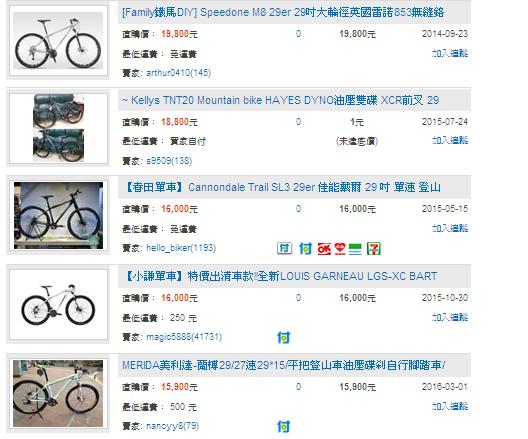Screen dimensions: 528x439
Task: Open the Cannondale Trail SL3 29er listing
Action: (283, 187)
